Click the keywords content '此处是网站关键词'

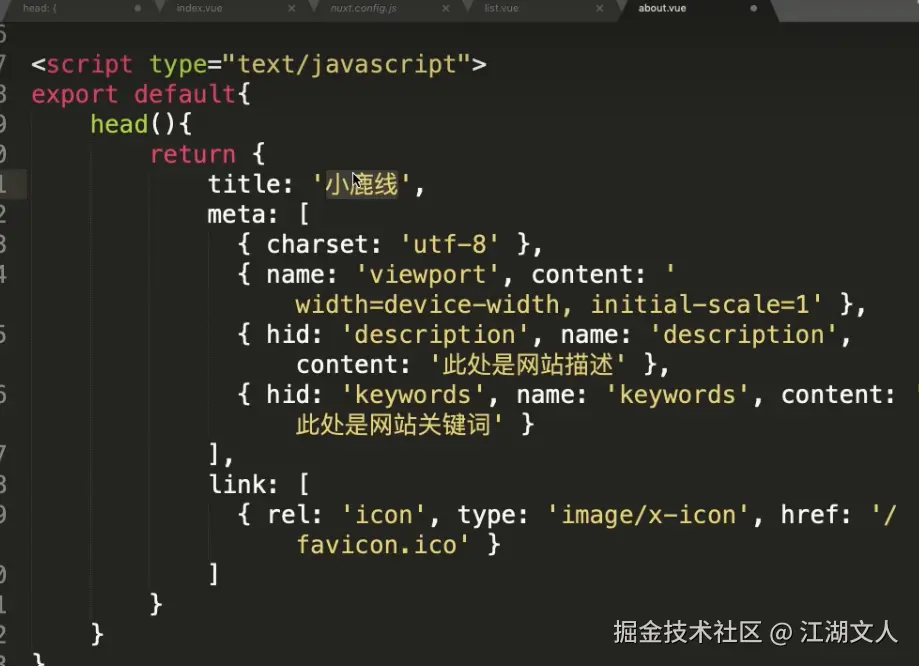pos(393,424)
